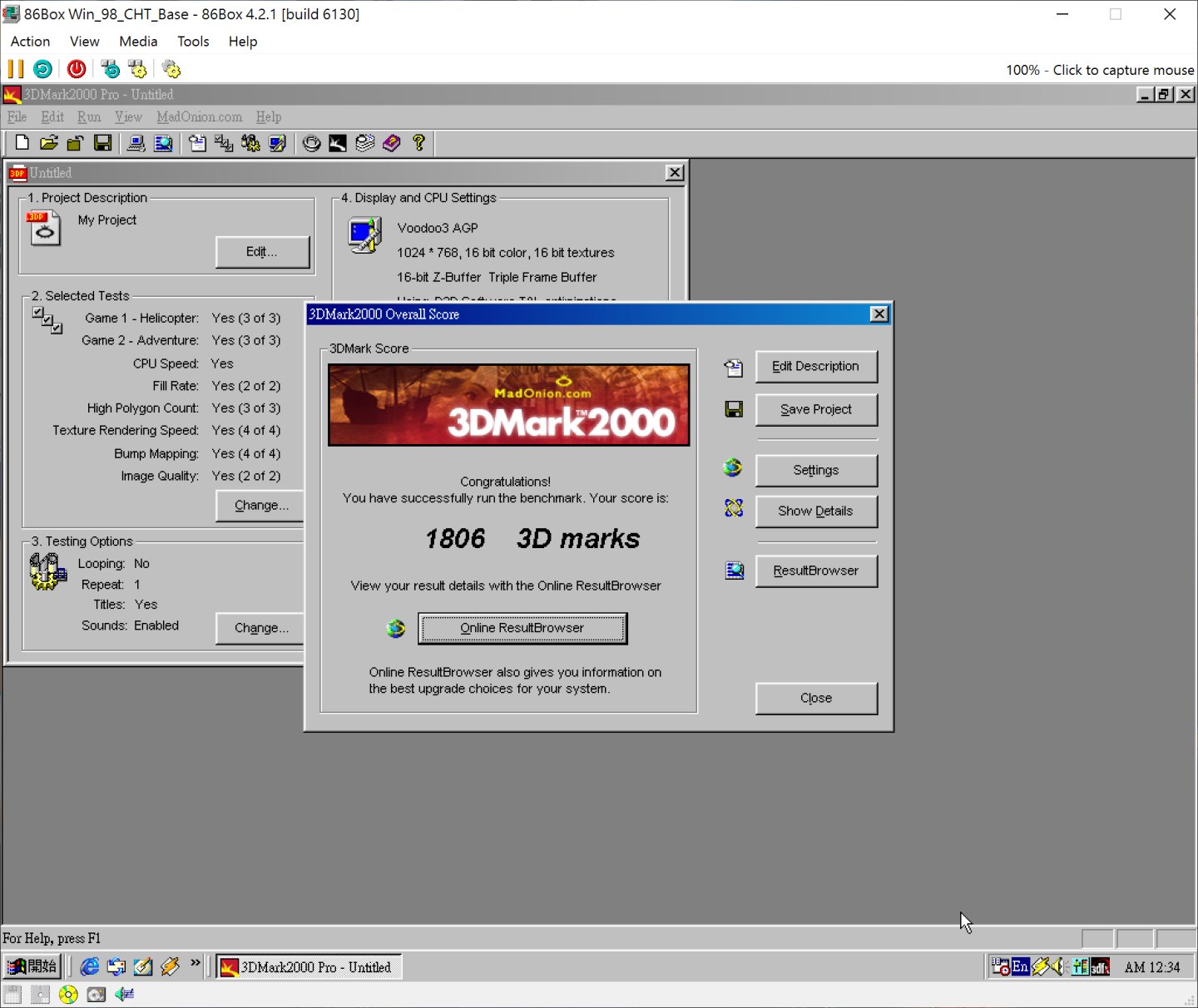Hit the teal hard reset icon in 86Box toolbar

pyautogui.click(x=42, y=69)
